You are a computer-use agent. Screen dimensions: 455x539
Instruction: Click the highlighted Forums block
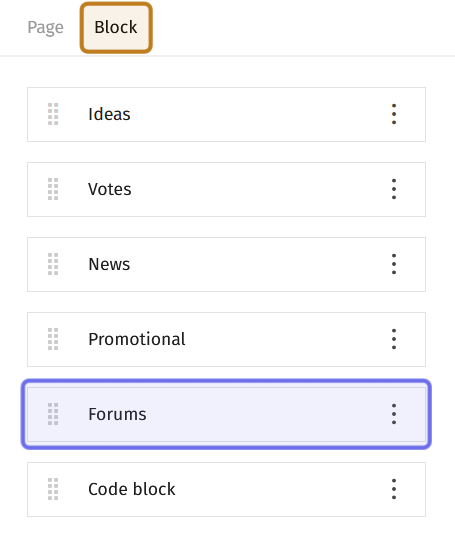click(226, 414)
